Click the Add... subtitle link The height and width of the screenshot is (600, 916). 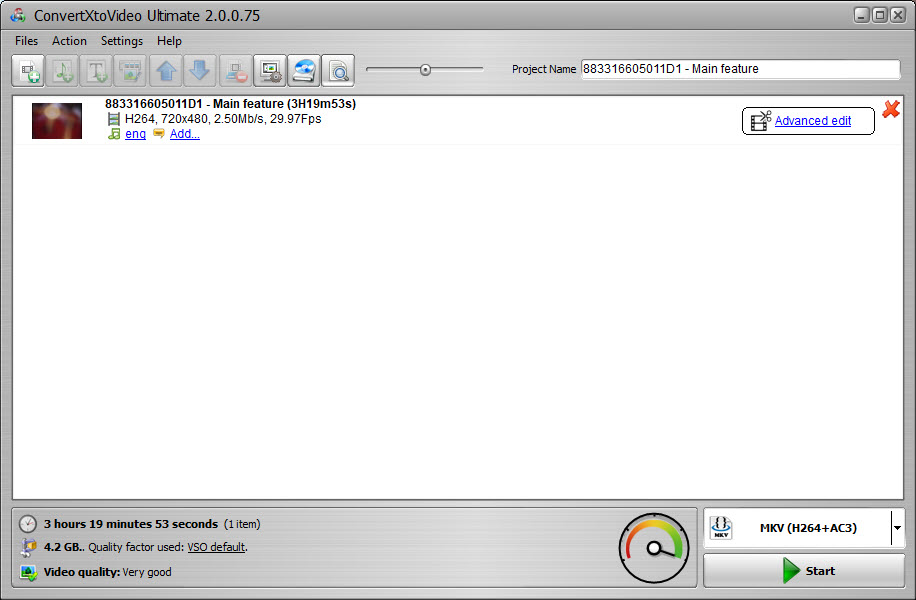click(185, 134)
